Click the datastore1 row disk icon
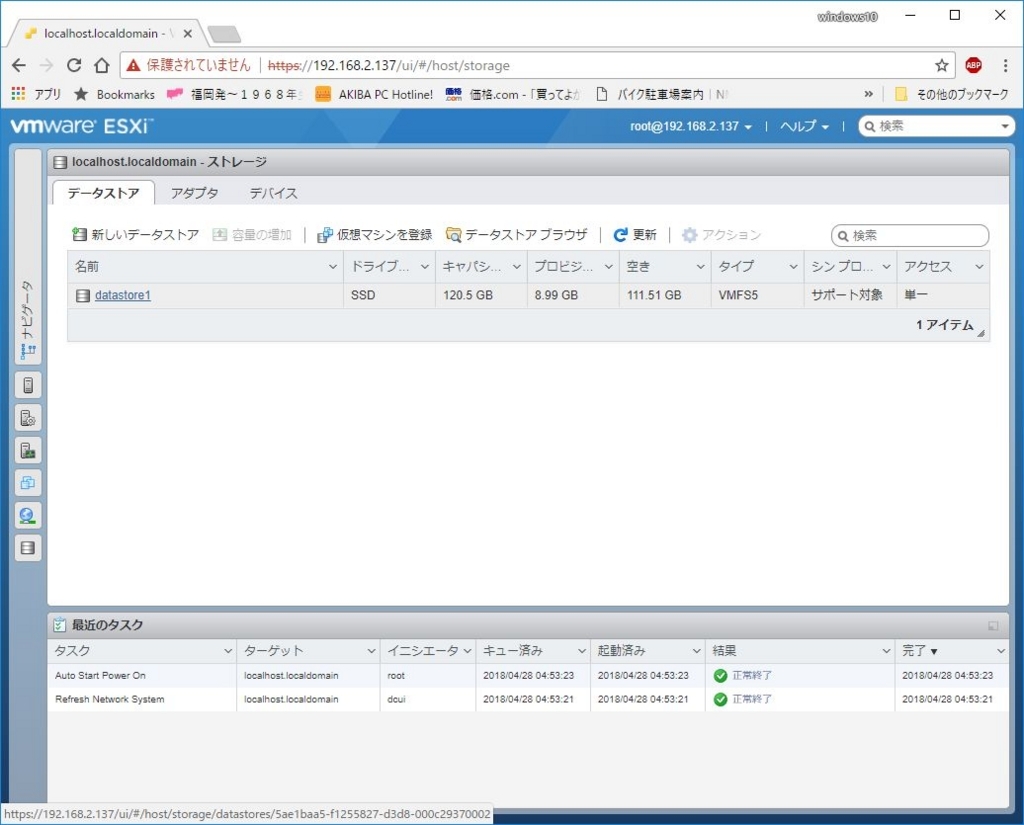 [x=82, y=296]
